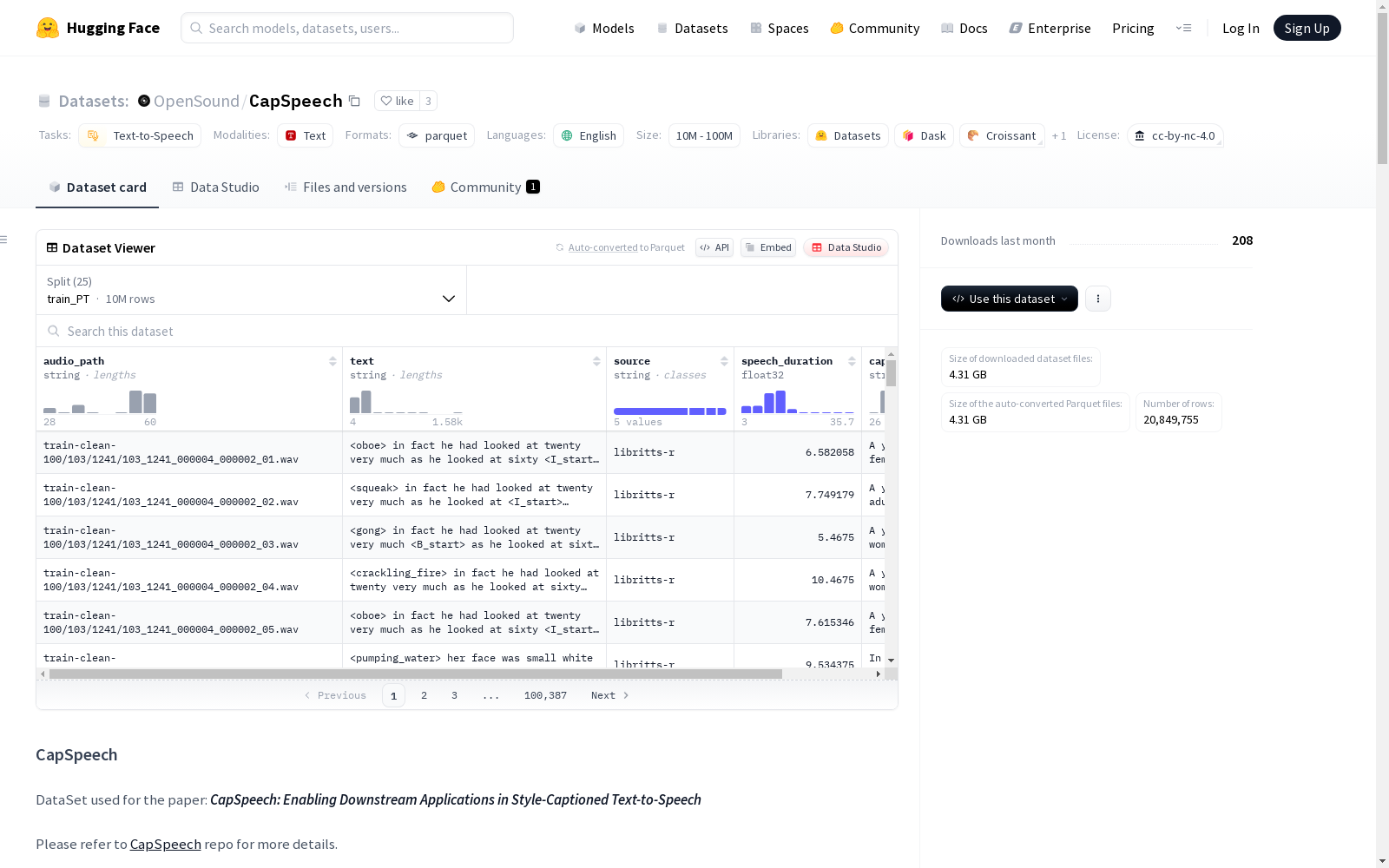Select the 10M - 100M size tag
This screenshot has width=1389, height=868.
704,135
